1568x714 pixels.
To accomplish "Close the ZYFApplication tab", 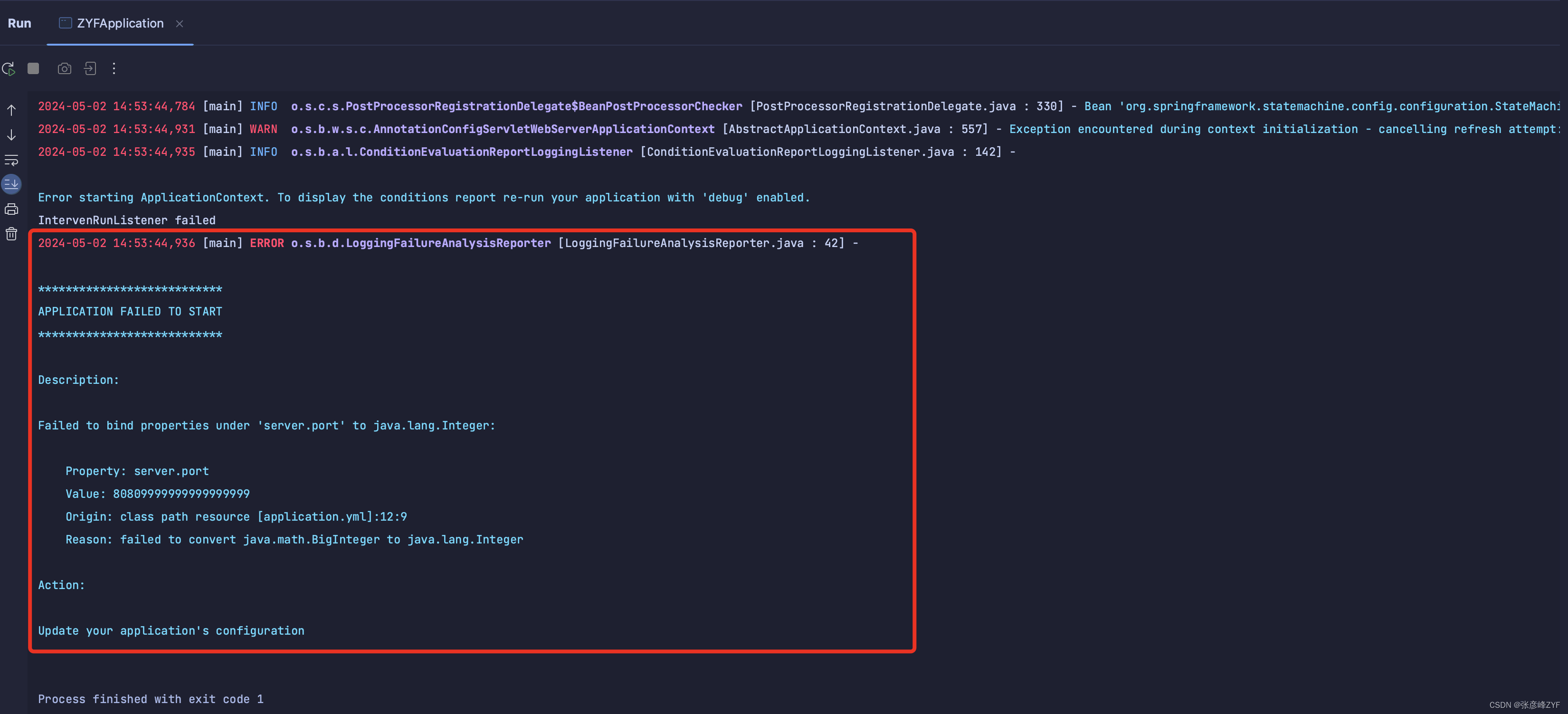I will [x=180, y=24].
